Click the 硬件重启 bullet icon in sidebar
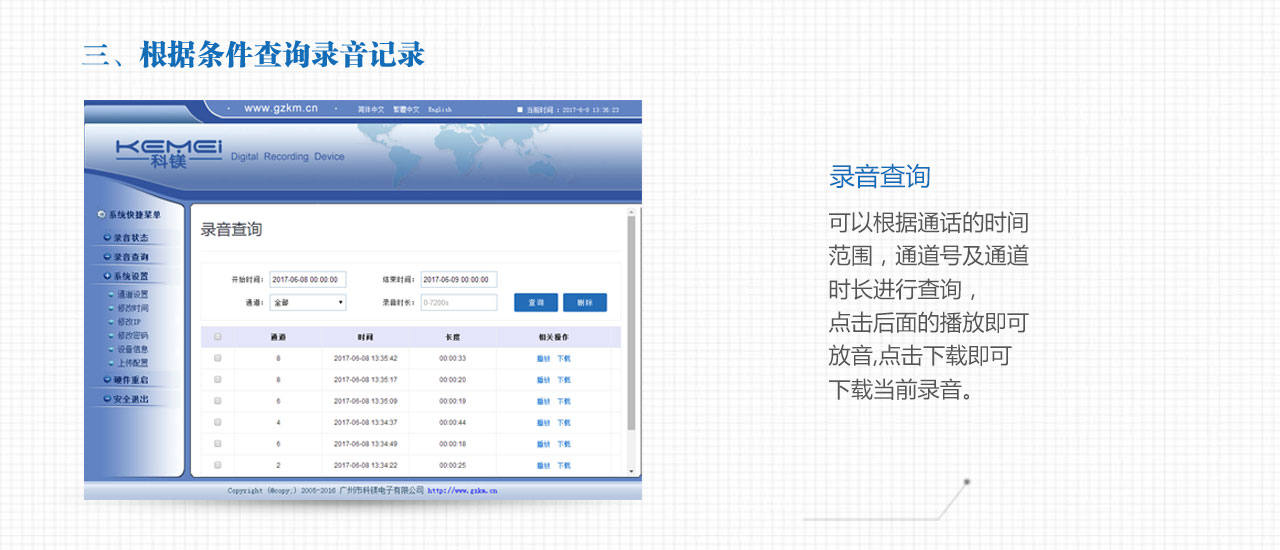 (x=107, y=380)
